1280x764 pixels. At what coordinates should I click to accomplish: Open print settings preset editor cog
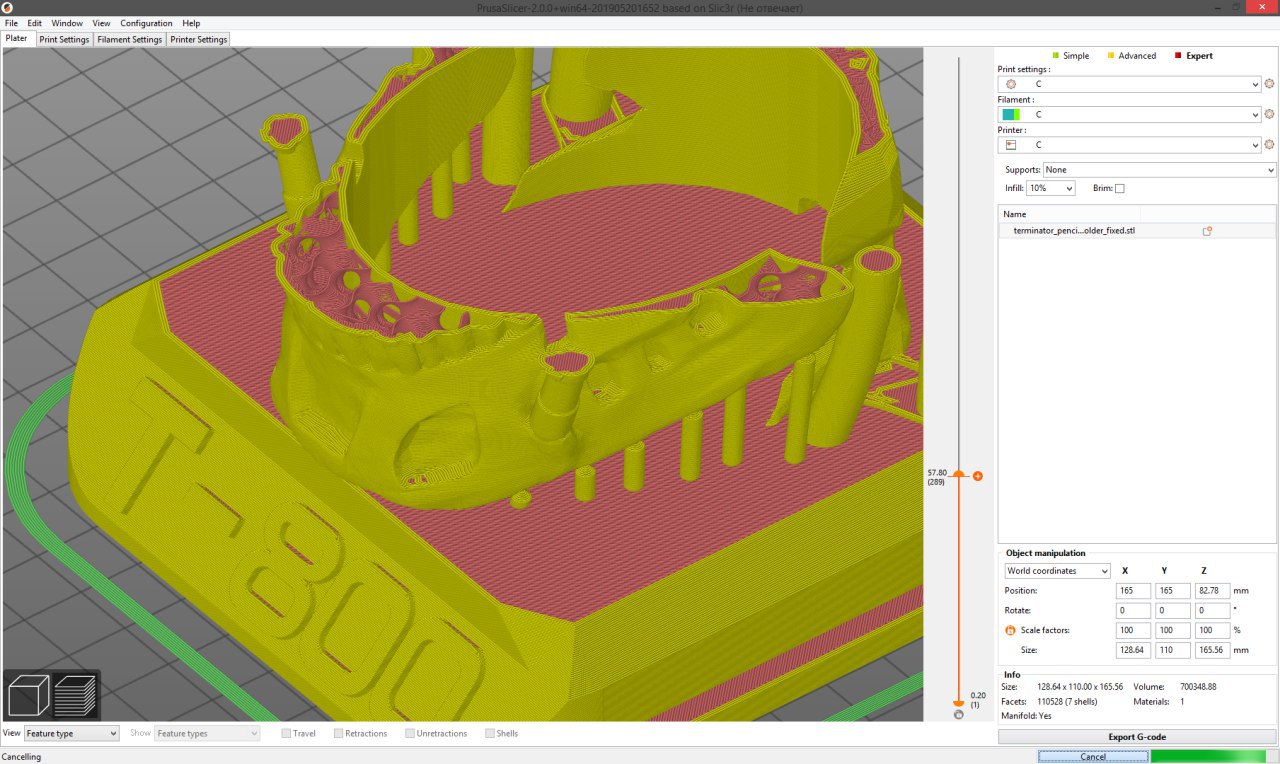point(1270,85)
